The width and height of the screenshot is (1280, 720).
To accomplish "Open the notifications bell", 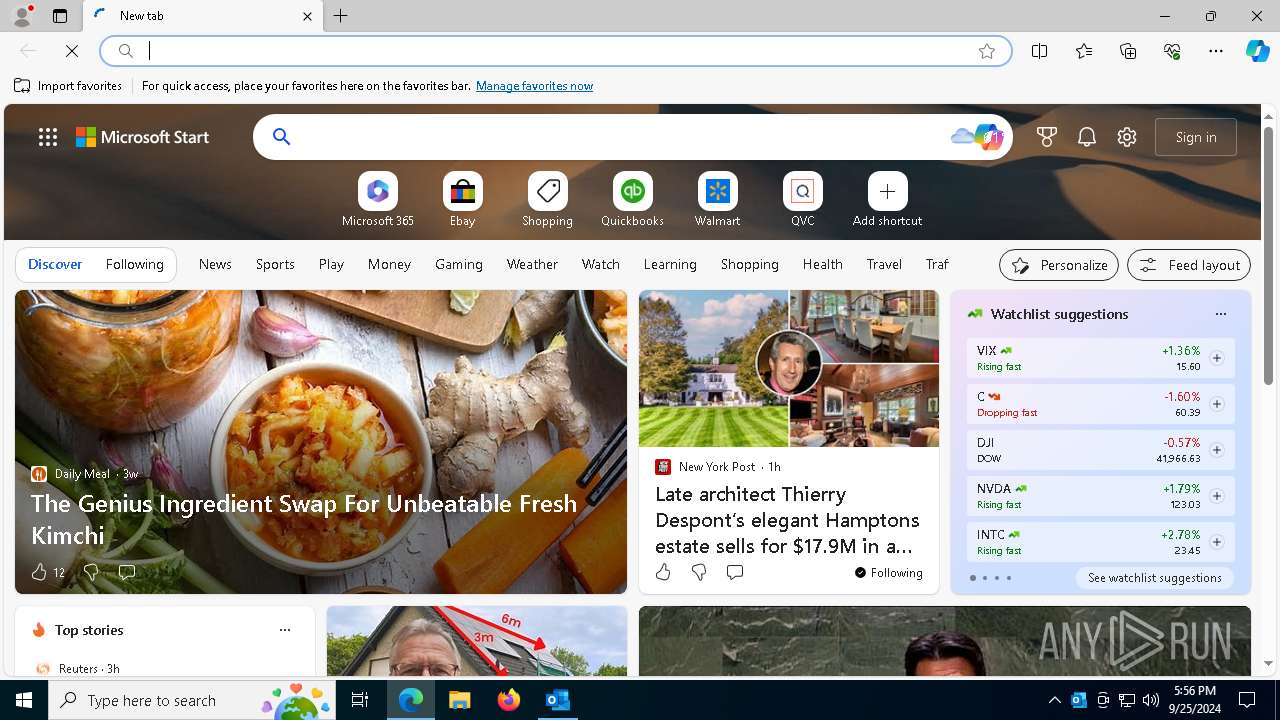I will 1087,137.
